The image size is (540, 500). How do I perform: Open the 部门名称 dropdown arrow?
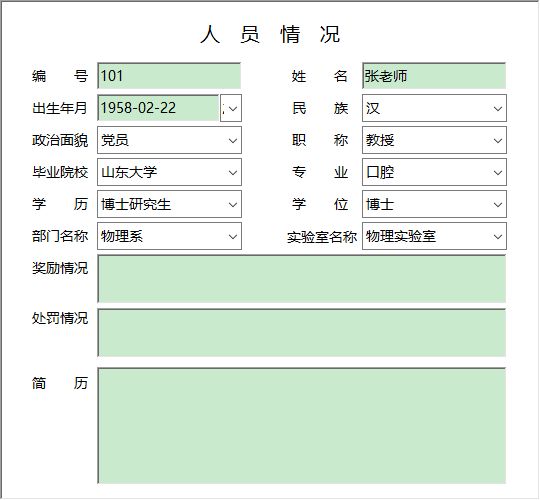click(x=233, y=237)
